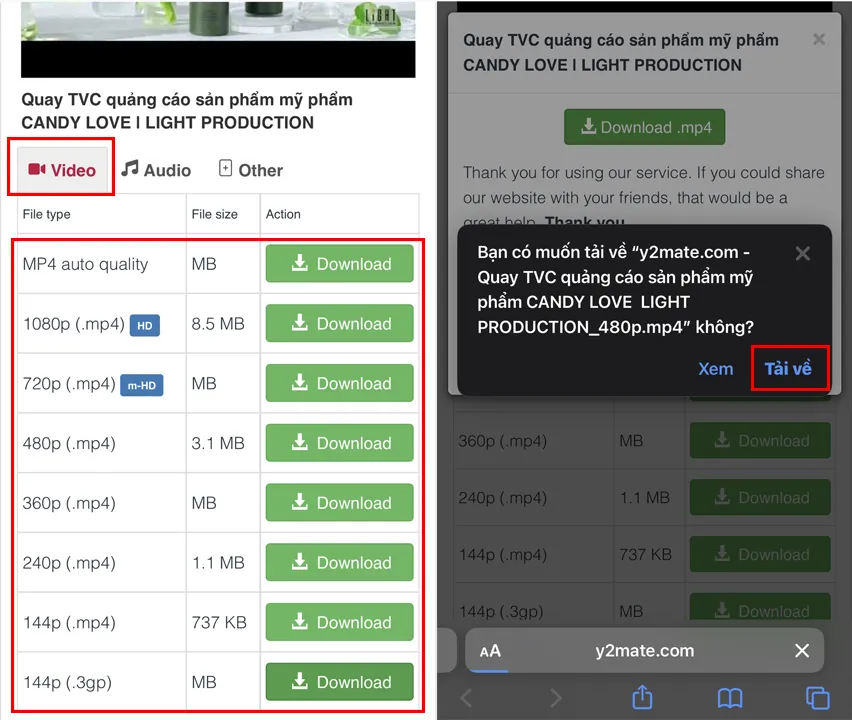Switch to the Audio tab
852x720 pixels.
click(x=156, y=170)
